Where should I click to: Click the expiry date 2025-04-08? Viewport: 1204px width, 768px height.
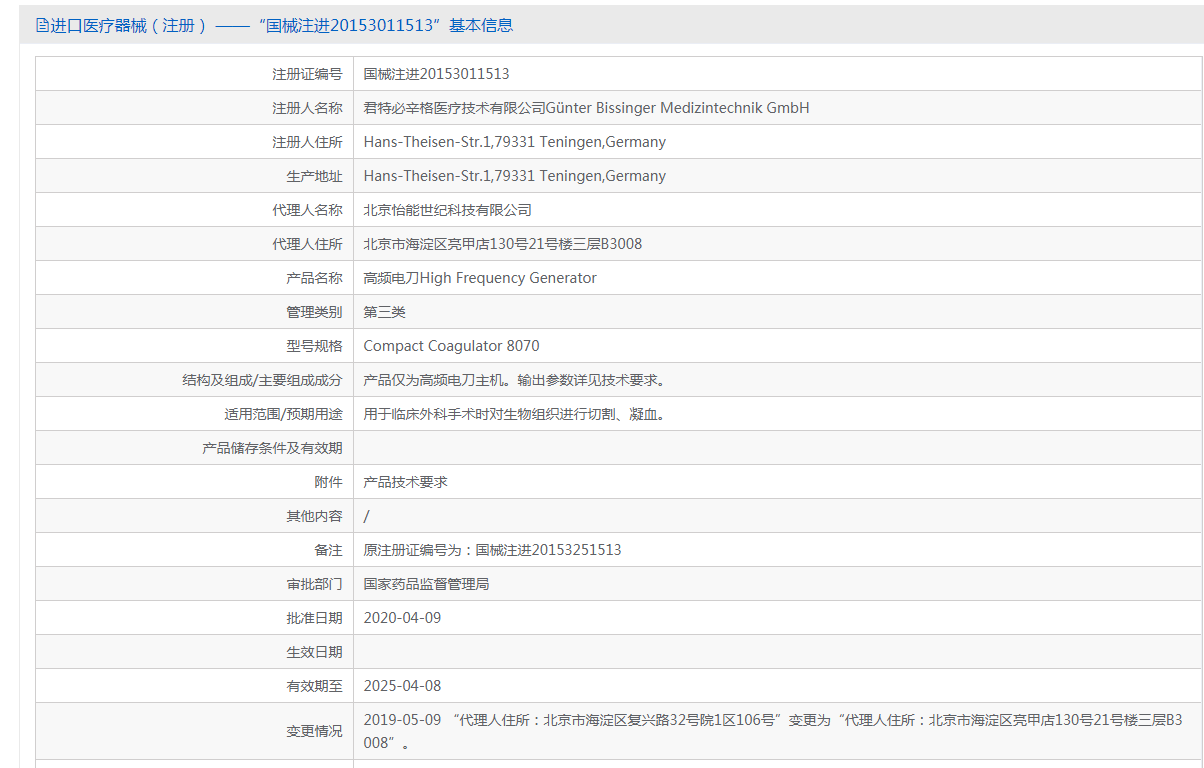[402, 686]
